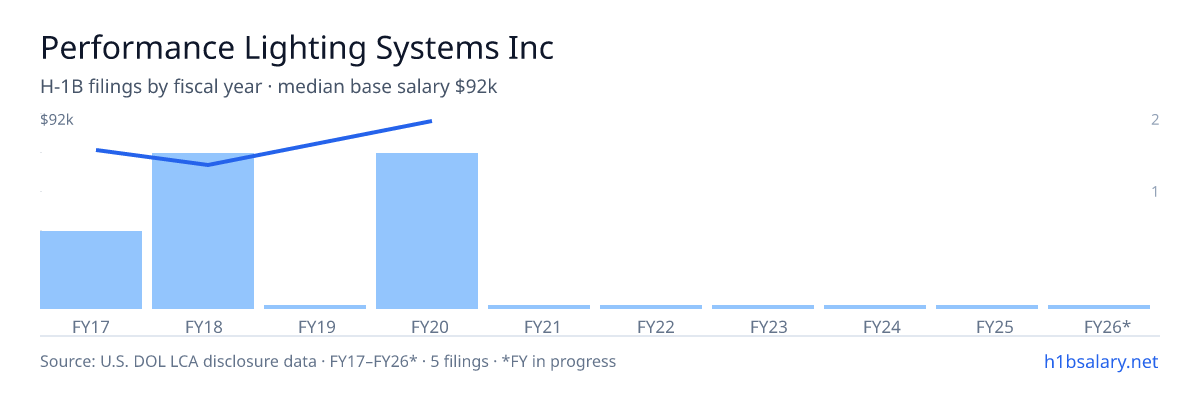Click the Performance Lighting Systems Inc title

297,49
